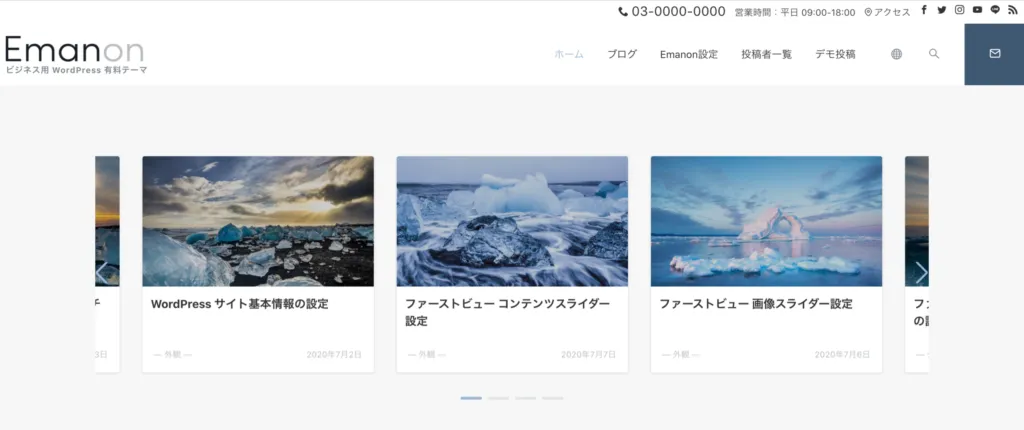
Task: Open the アクセス link with map pin
Action: pyautogui.click(x=887, y=12)
